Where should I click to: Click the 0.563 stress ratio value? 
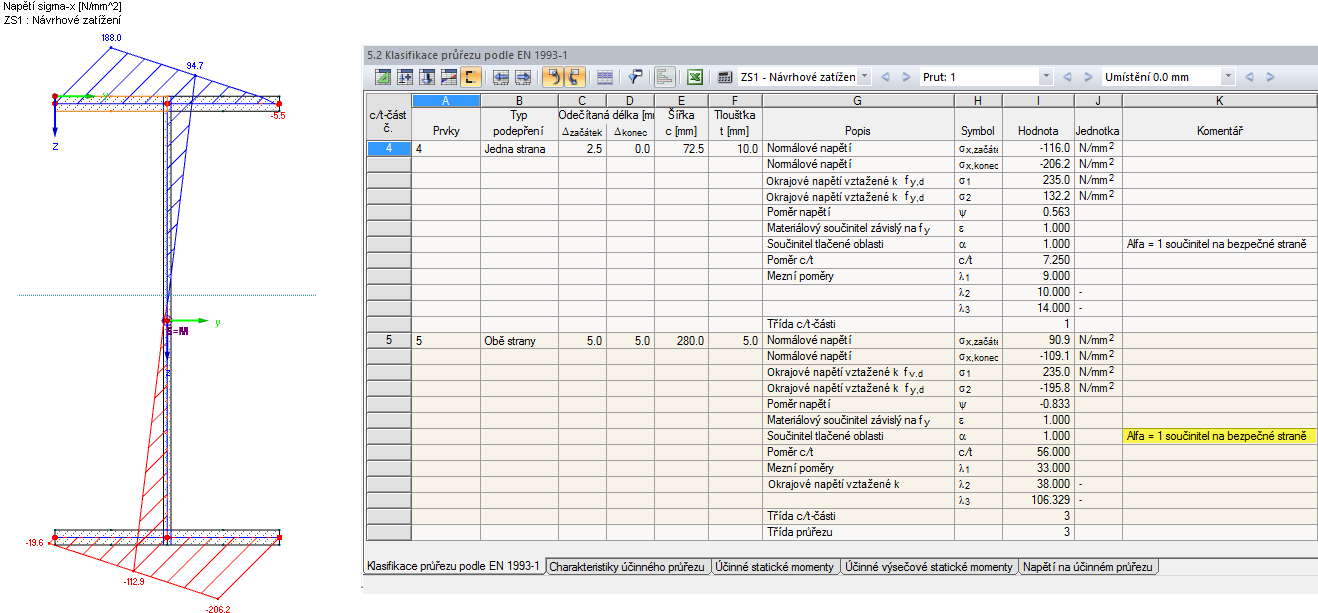click(1038, 212)
